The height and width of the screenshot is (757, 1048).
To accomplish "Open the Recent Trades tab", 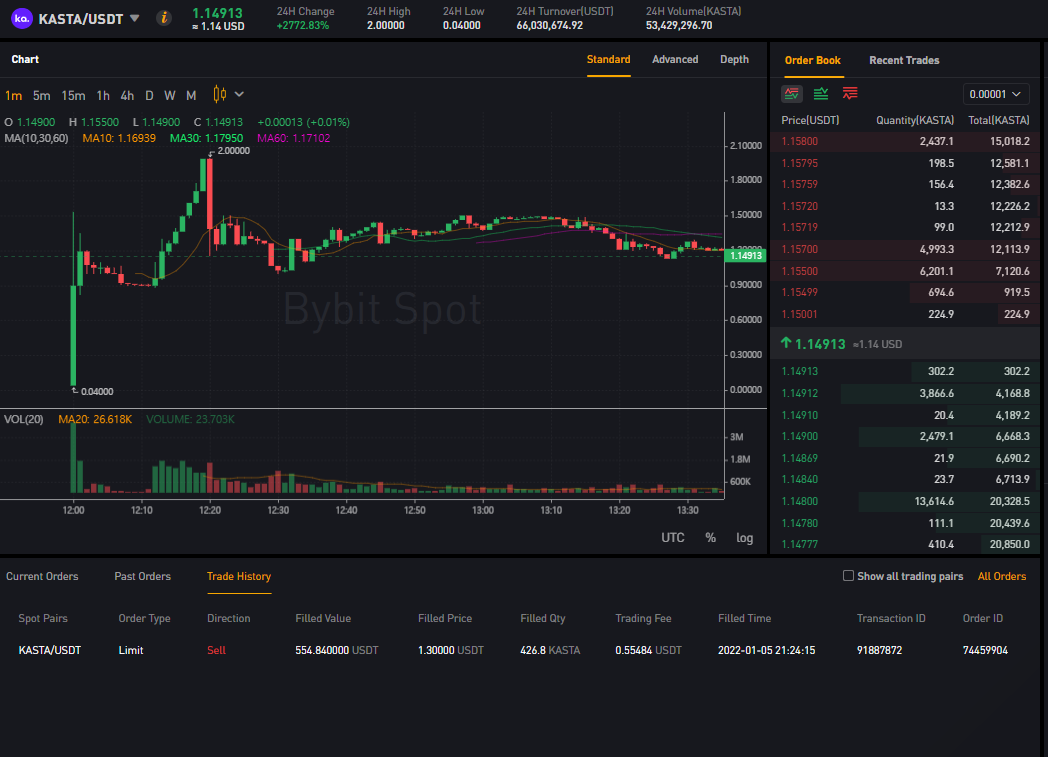I will [904, 60].
